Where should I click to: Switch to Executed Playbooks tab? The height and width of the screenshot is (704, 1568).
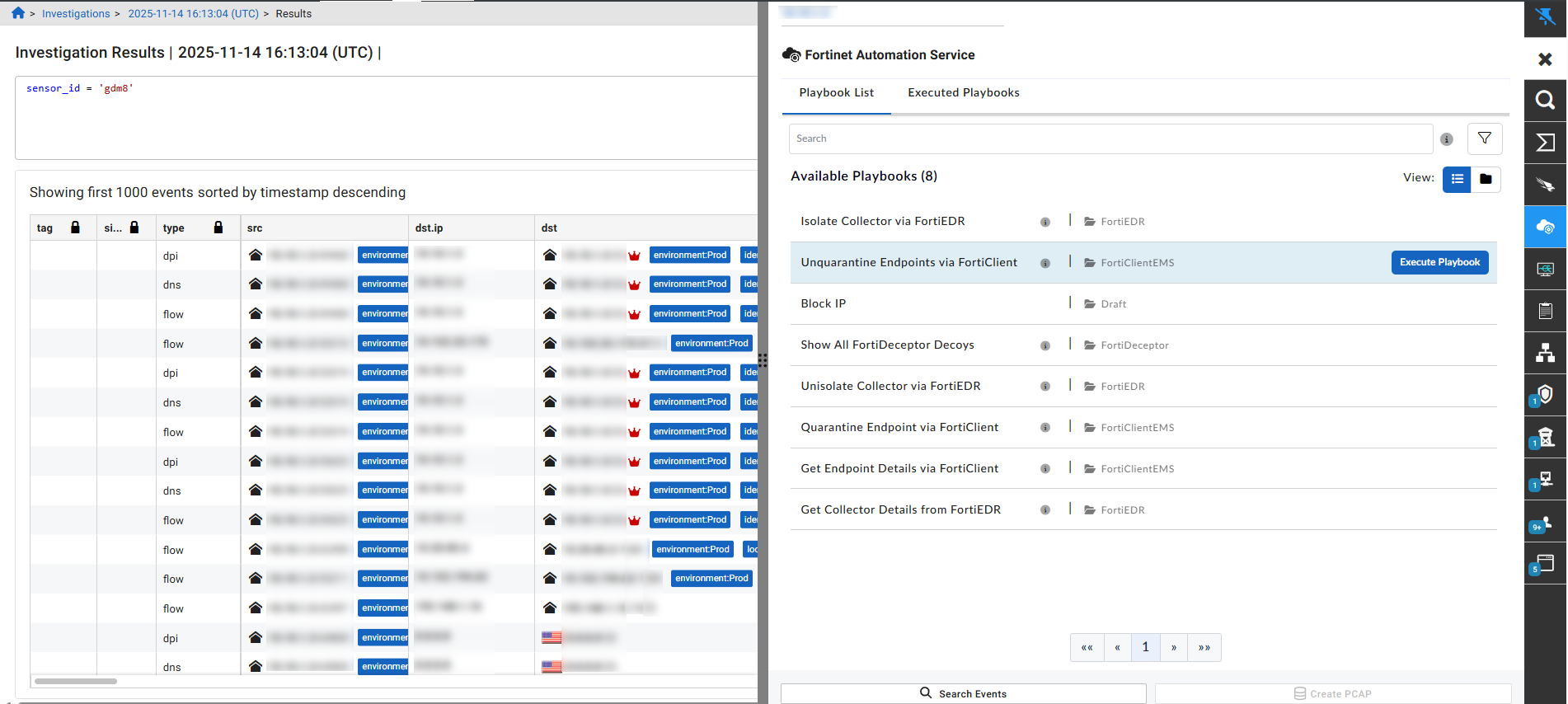[963, 92]
